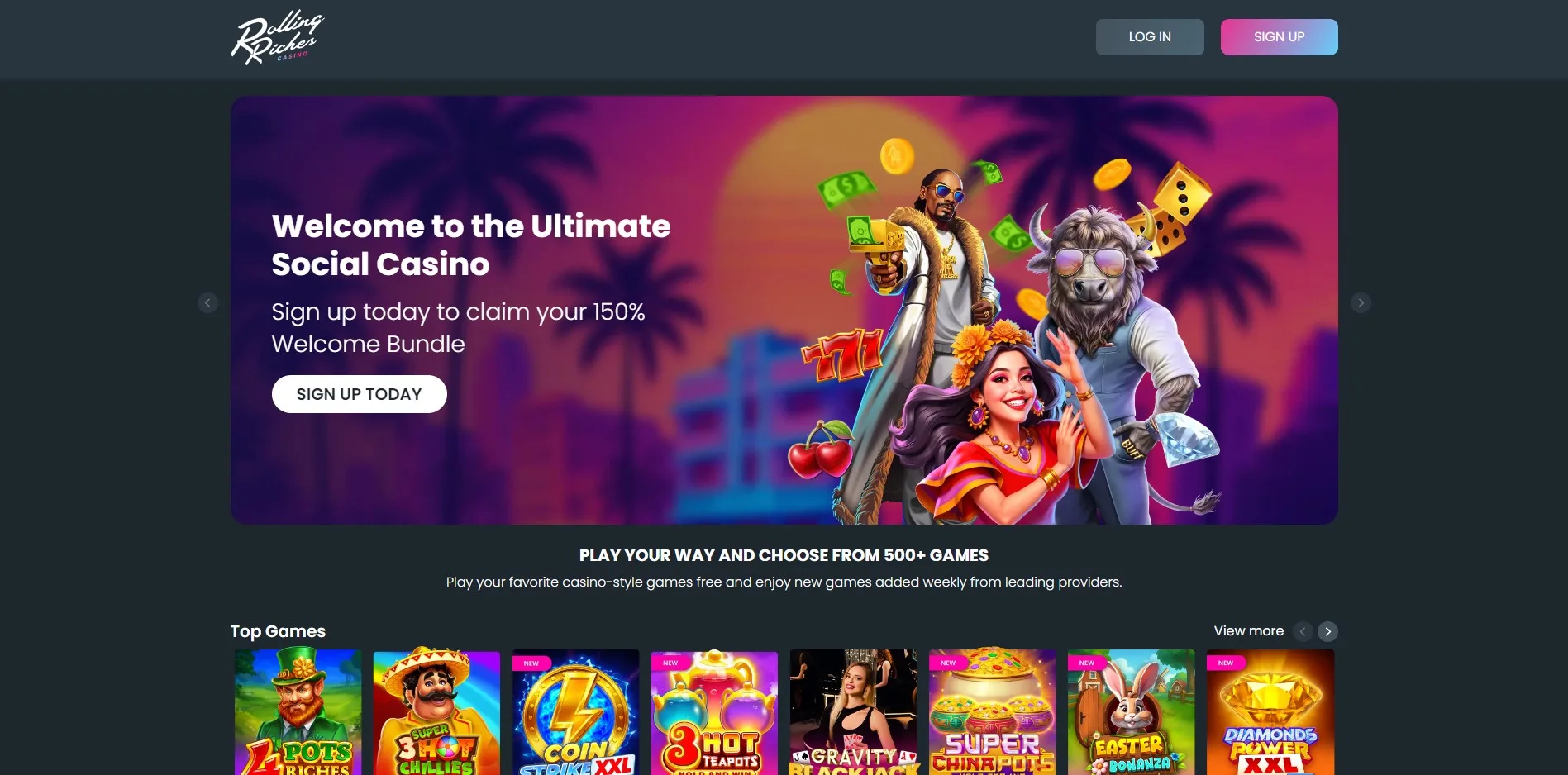The image size is (1568, 775).
Task: Show previous Top Games carousel page
Action: (1303, 631)
